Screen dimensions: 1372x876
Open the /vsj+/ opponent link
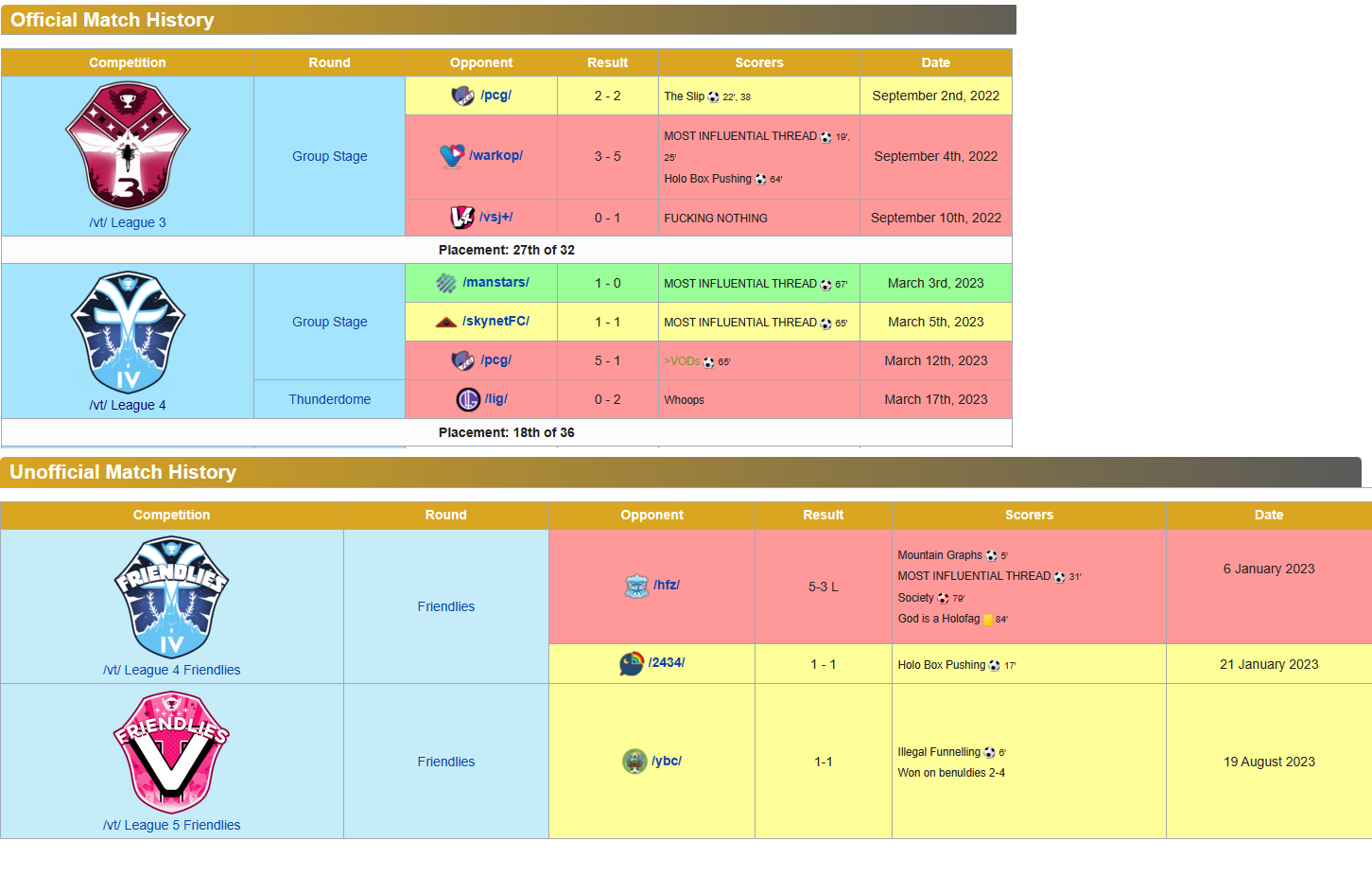tap(495, 217)
